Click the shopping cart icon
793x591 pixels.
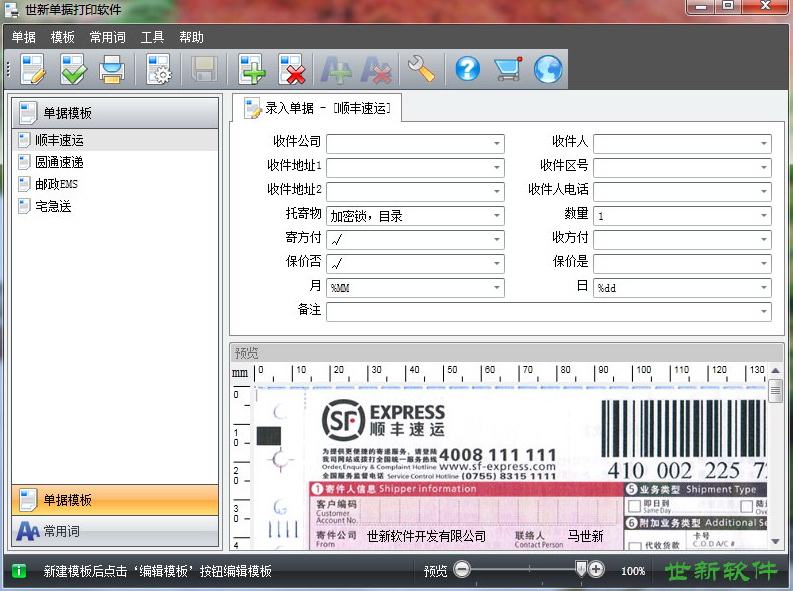coord(508,69)
